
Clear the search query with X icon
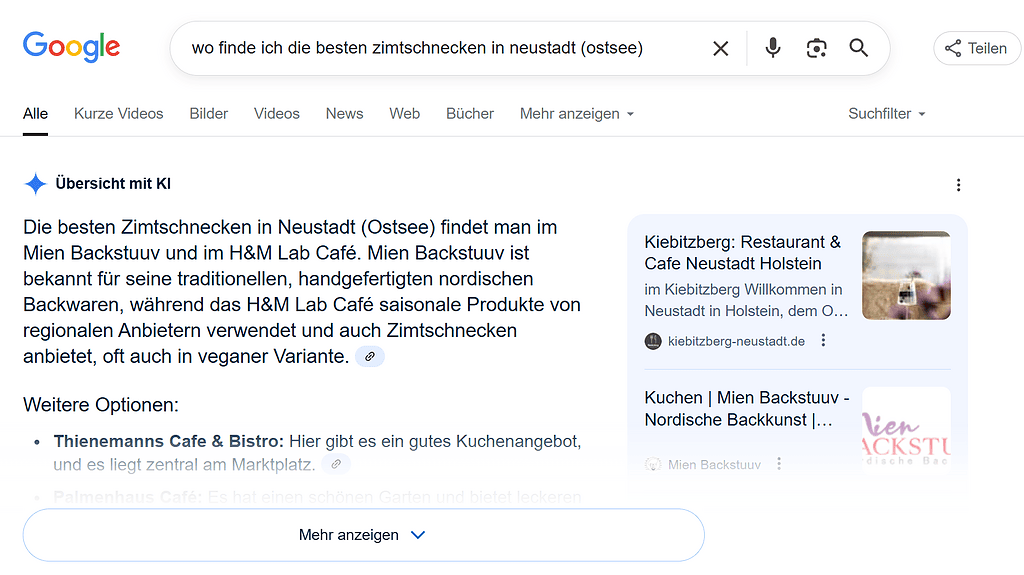tap(720, 48)
